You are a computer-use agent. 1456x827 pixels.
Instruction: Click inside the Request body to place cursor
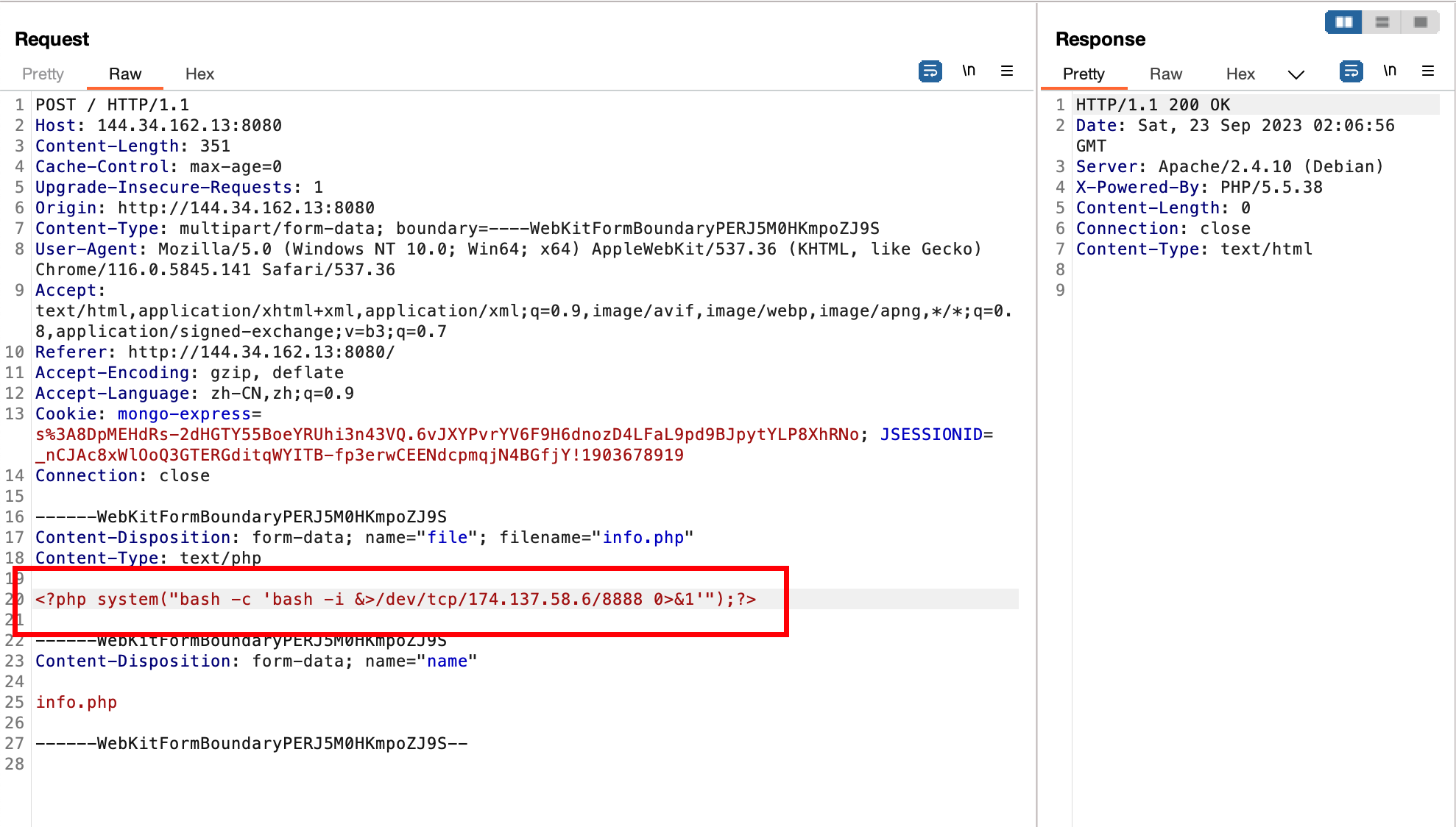294,702
